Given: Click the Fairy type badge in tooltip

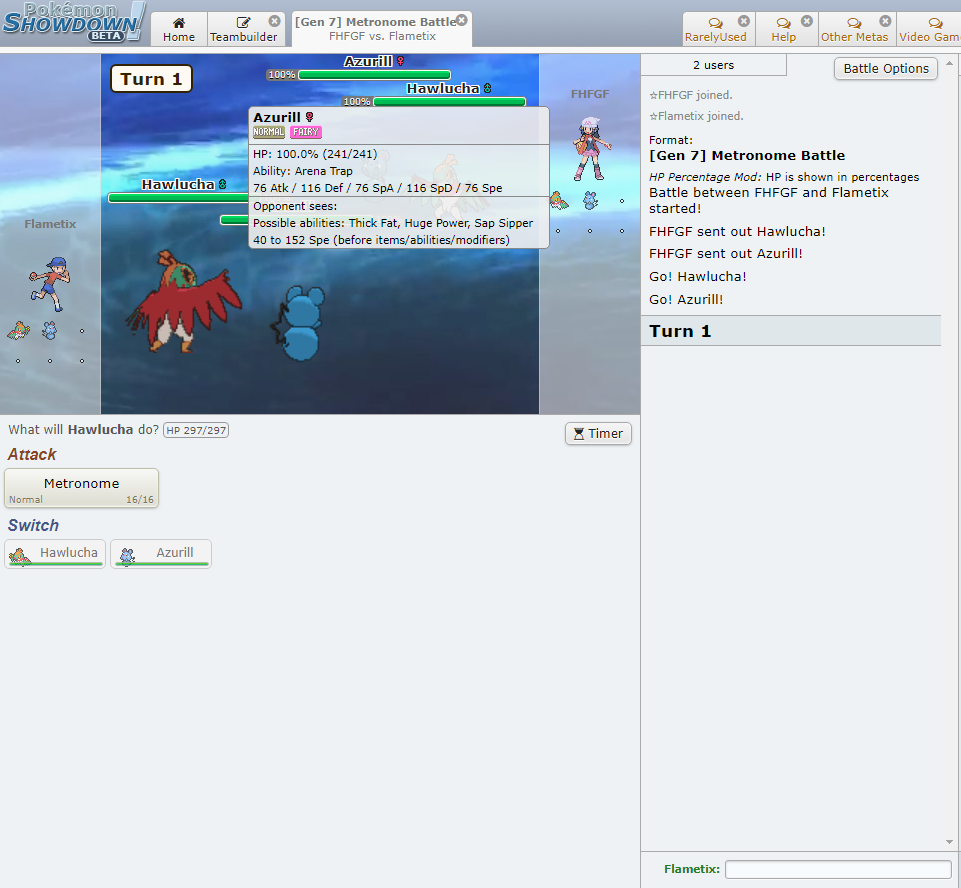Looking at the screenshot, I should [x=306, y=132].
